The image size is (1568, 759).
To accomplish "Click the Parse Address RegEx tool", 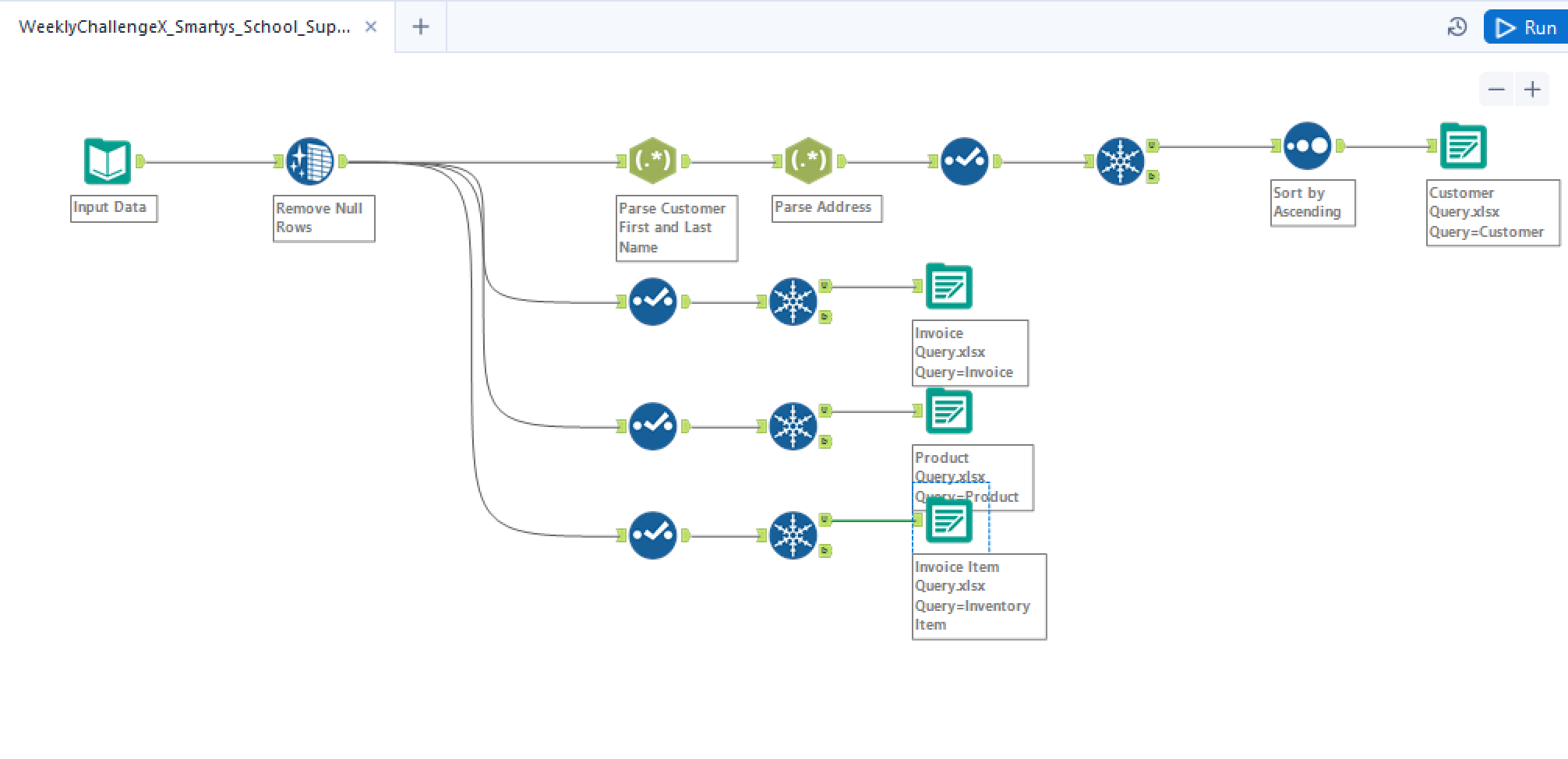I will click(x=808, y=161).
